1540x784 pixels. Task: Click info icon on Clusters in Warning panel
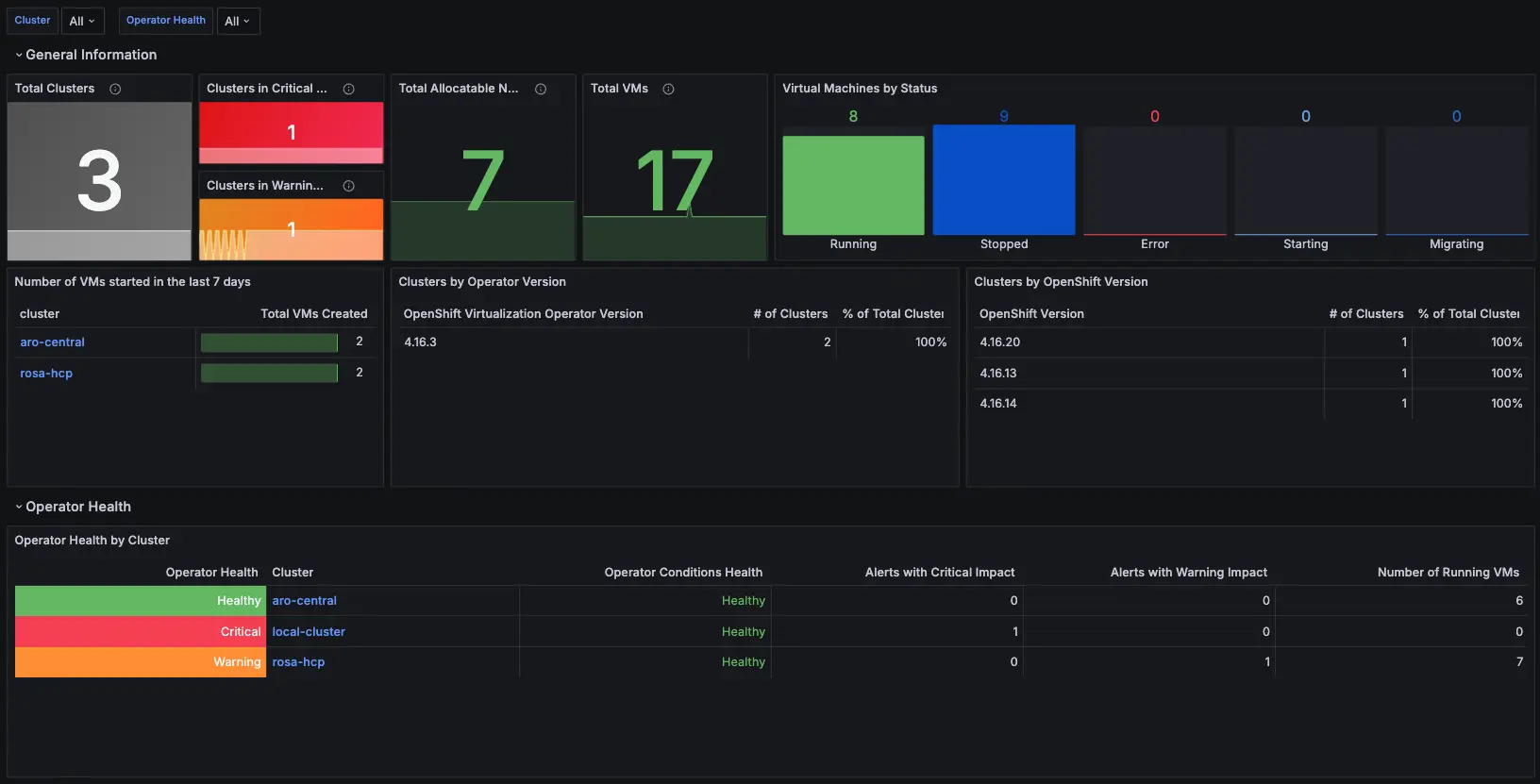pyautogui.click(x=348, y=186)
